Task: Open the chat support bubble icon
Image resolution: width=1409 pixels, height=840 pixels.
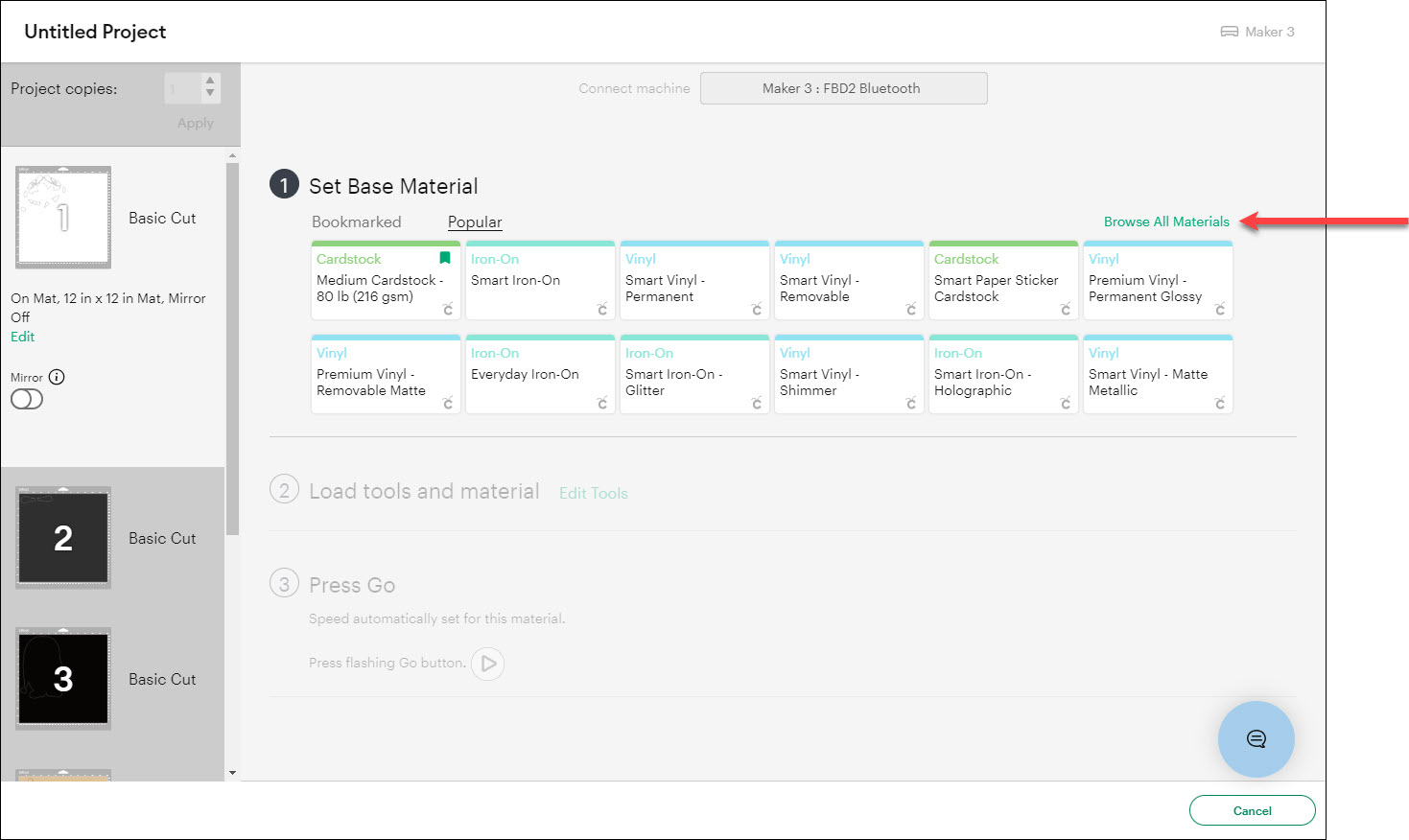Action: tap(1256, 738)
